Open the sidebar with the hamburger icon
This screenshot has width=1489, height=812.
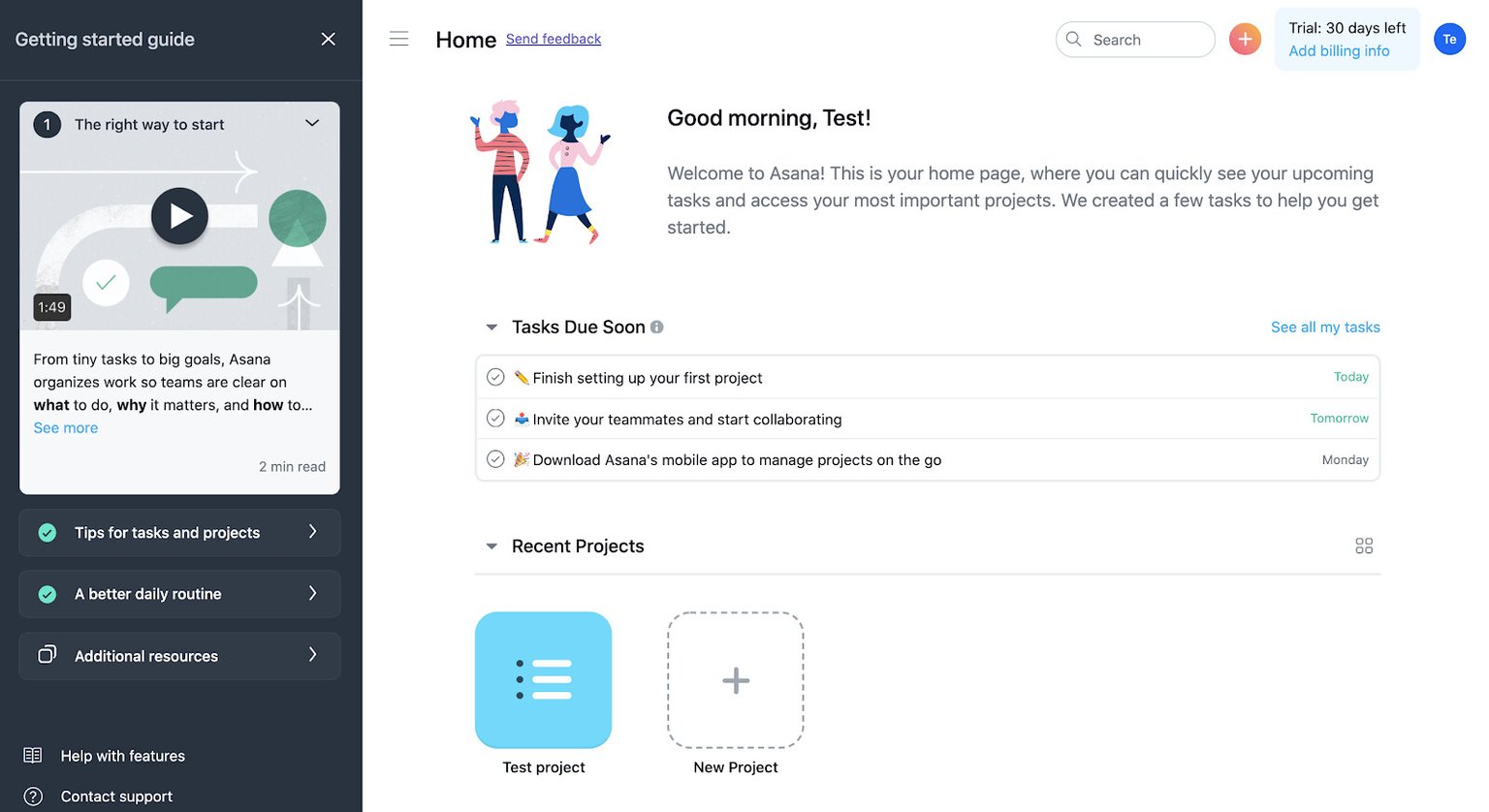[398, 38]
